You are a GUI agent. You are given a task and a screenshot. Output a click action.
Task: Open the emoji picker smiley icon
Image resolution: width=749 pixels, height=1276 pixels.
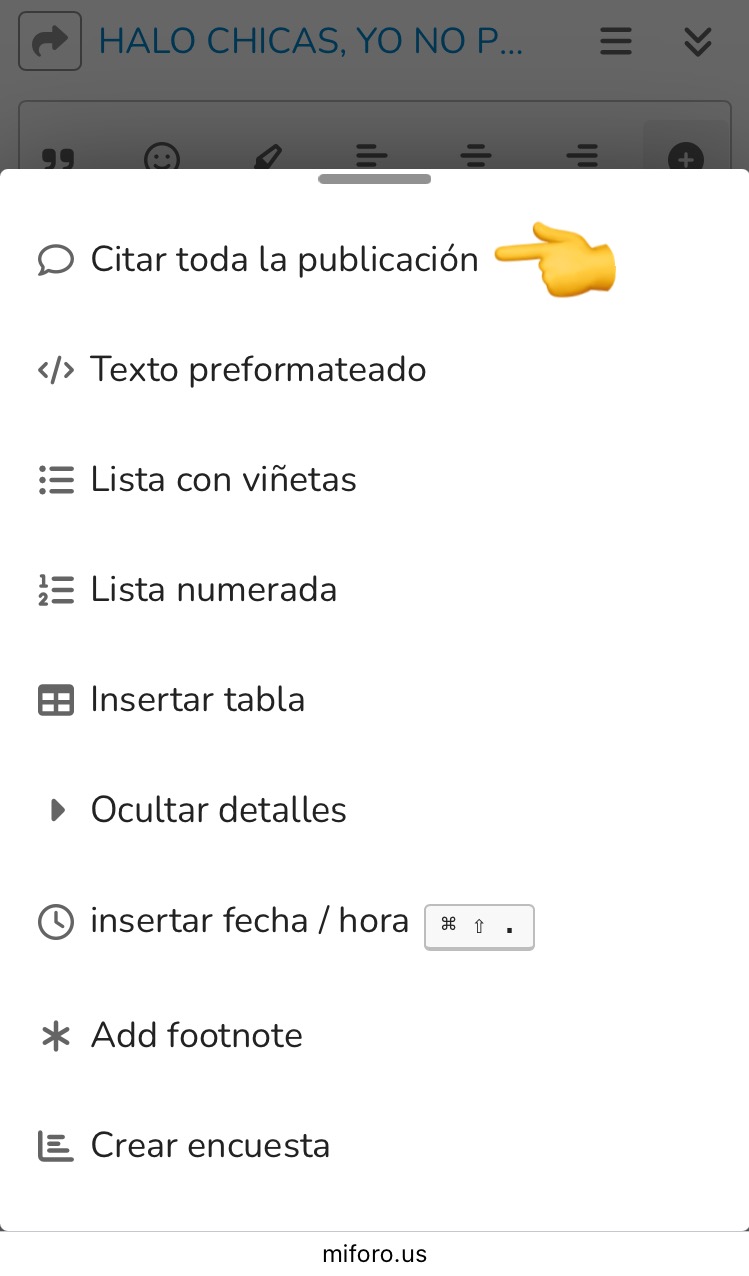pyautogui.click(x=162, y=157)
